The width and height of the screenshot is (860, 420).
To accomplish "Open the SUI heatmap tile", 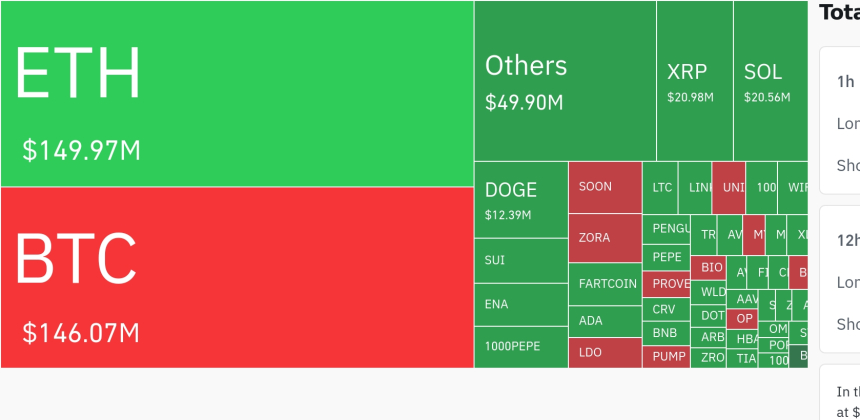I will [x=520, y=260].
